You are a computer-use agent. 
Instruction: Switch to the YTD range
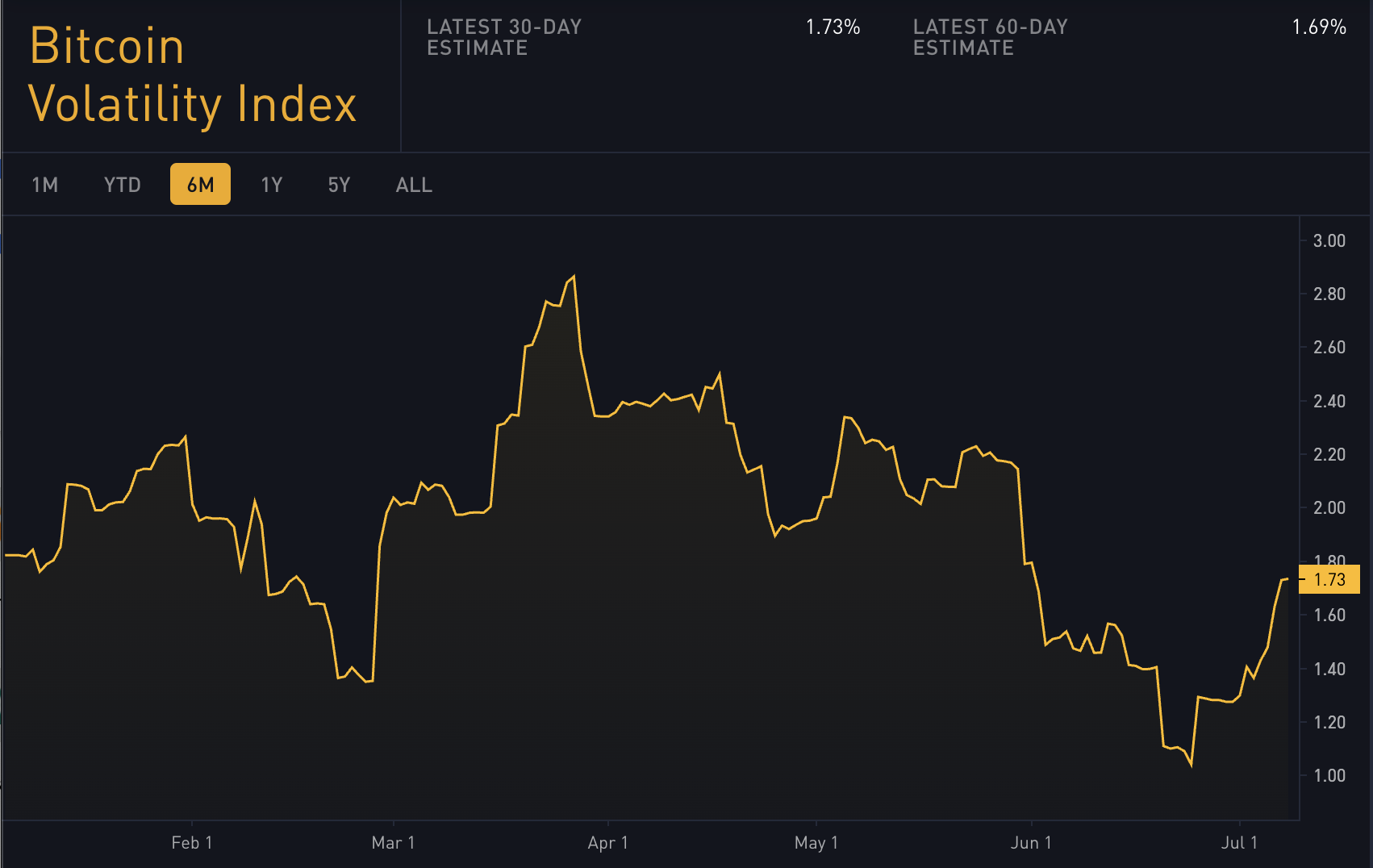pyautogui.click(x=123, y=185)
